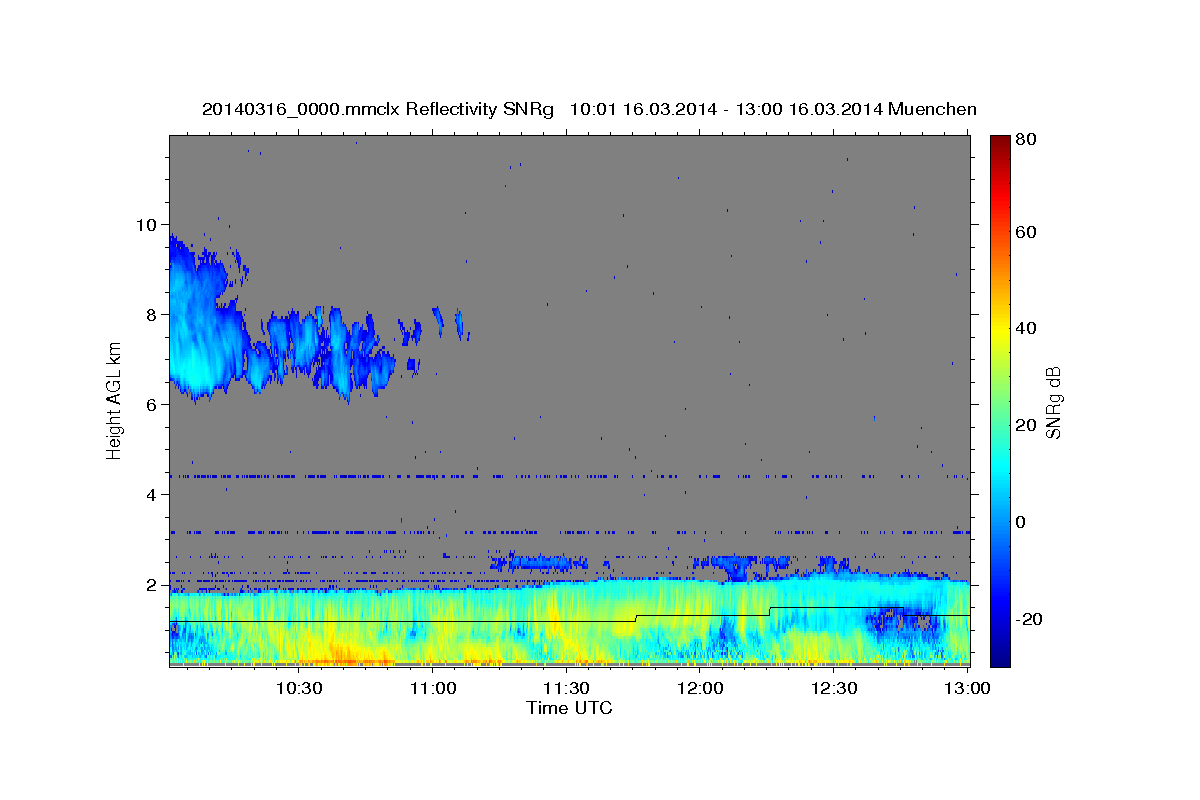Click the 13:00 time tick label

(967, 688)
